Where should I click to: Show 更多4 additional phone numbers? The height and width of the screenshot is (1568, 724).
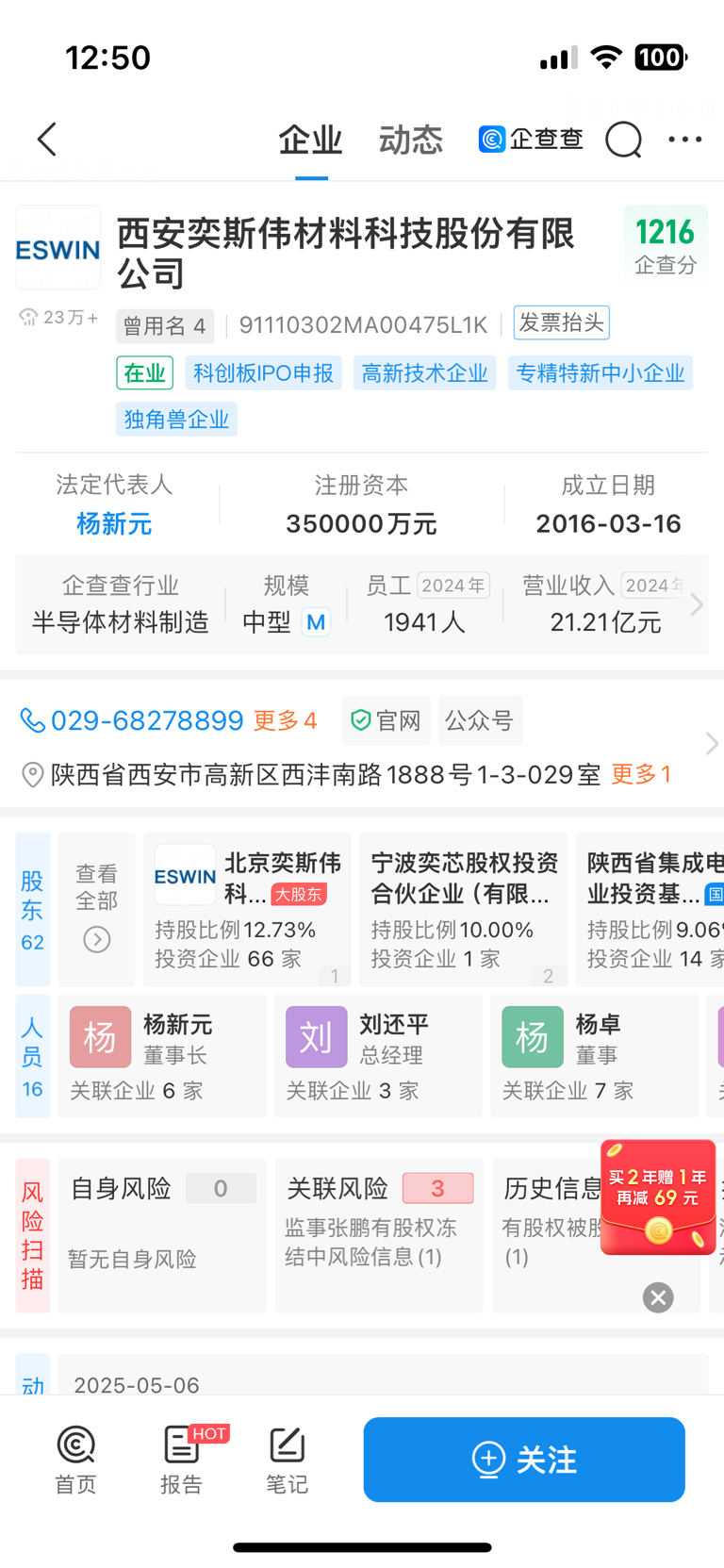285,721
